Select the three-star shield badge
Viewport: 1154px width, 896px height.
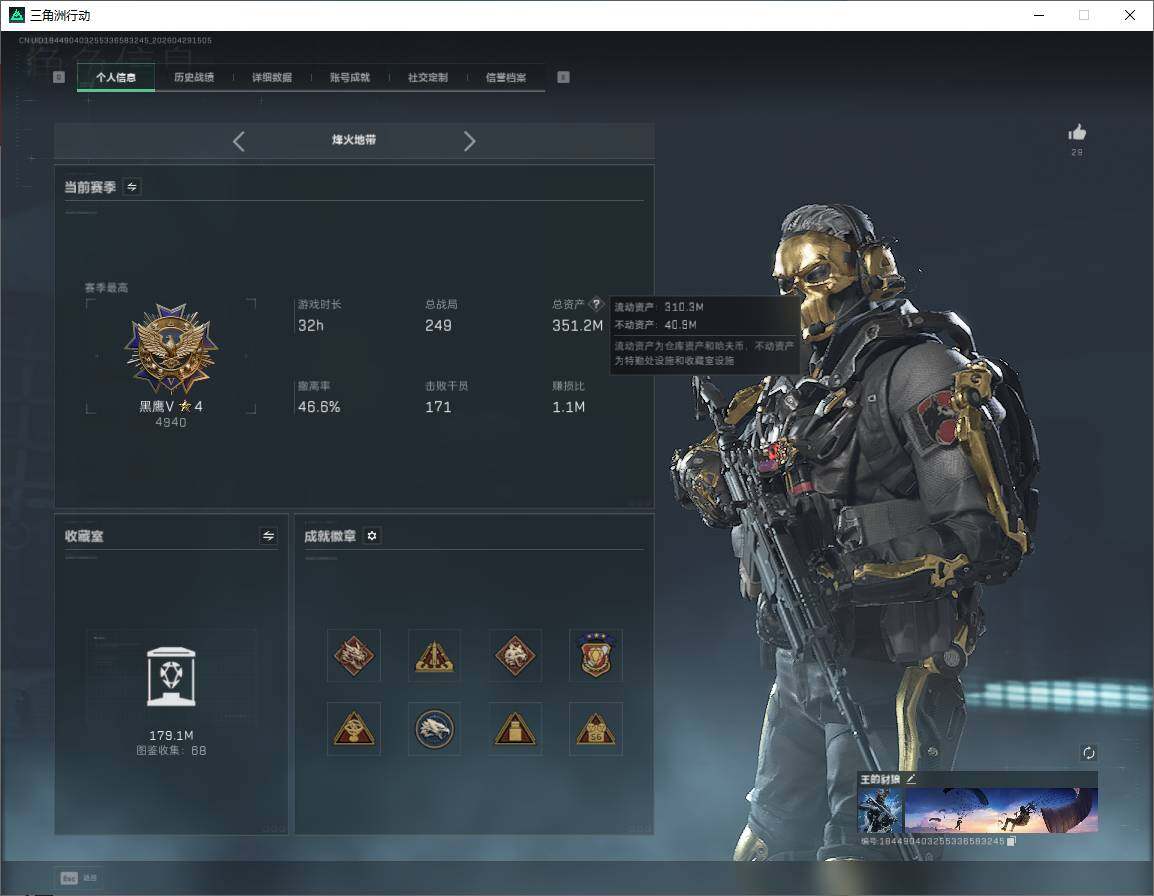[x=595, y=655]
